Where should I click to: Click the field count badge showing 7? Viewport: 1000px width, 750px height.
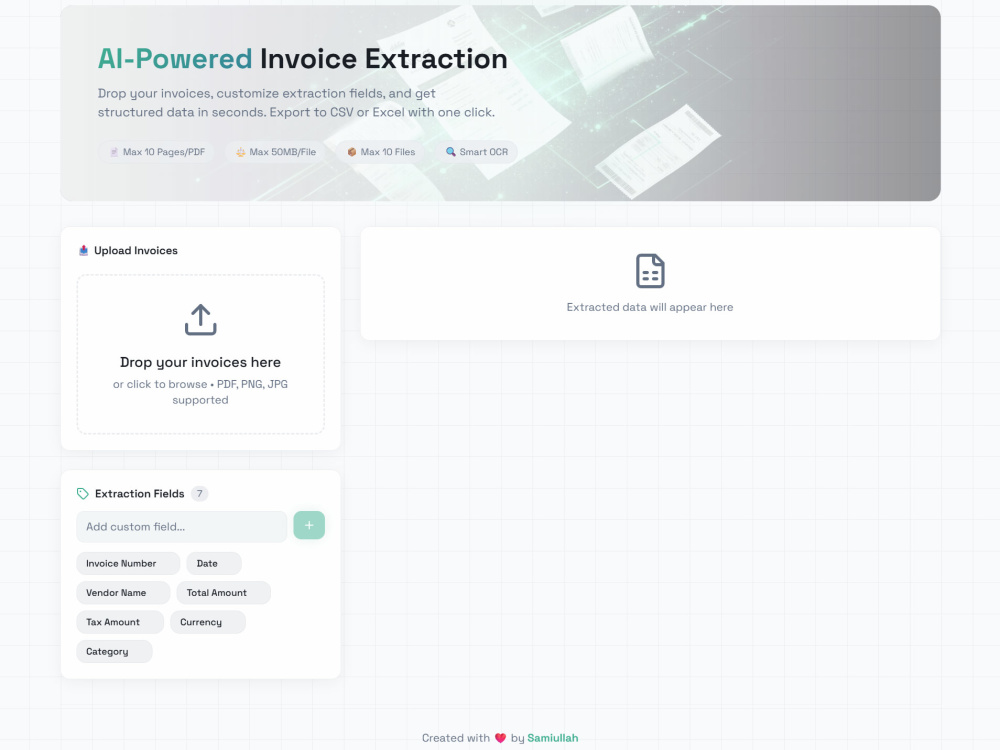click(x=200, y=494)
